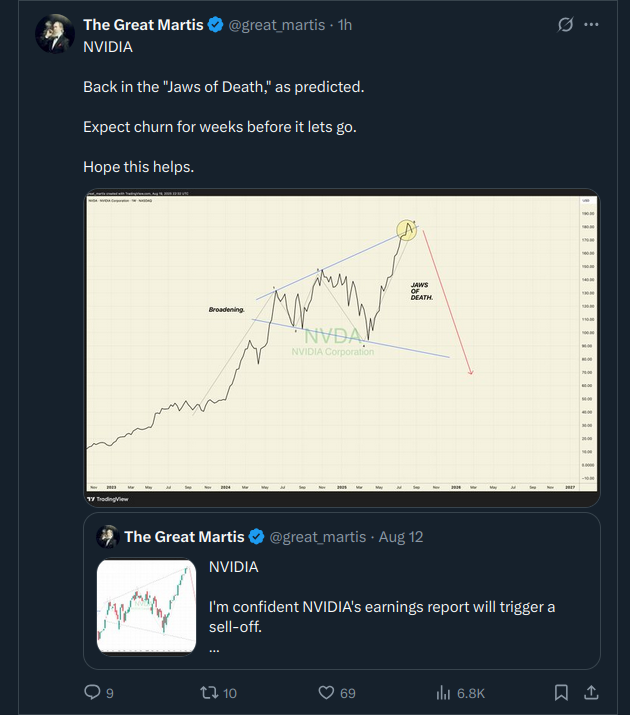The height and width of the screenshot is (715, 630).
Task: Click the @great_martis handle in the top header
Action: (x=275, y=25)
